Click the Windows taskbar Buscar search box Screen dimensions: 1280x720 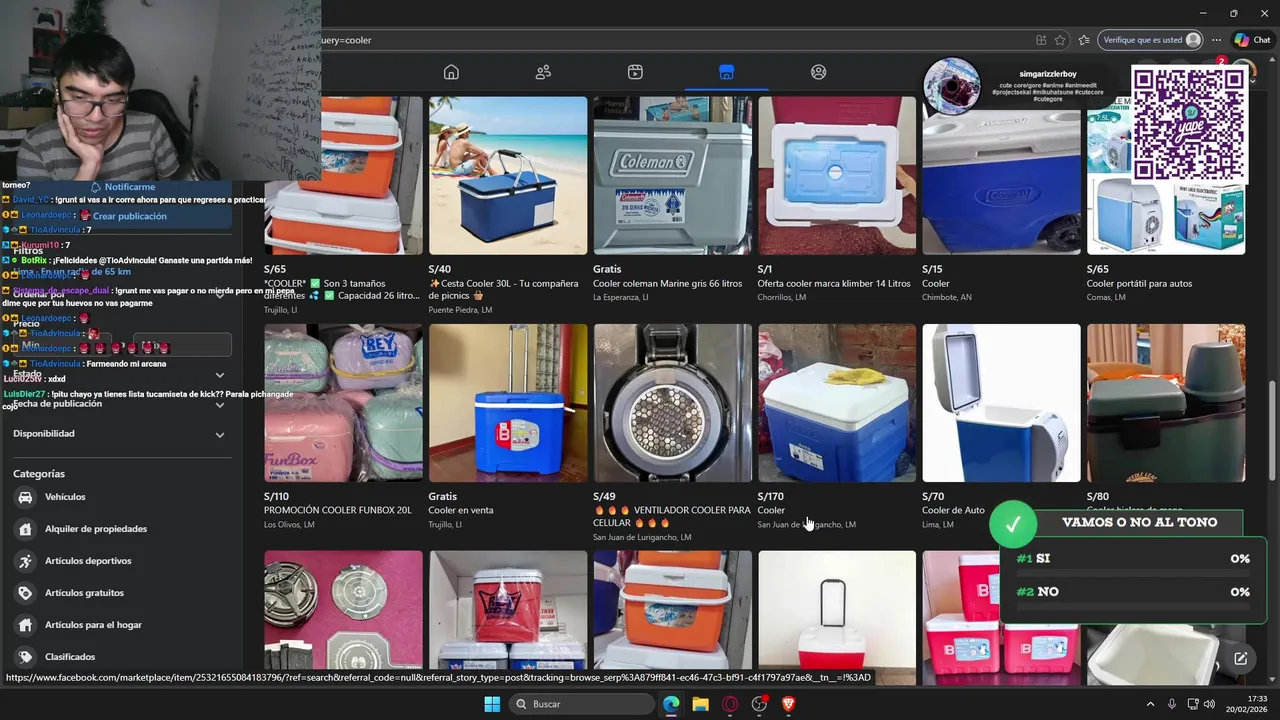coord(580,704)
